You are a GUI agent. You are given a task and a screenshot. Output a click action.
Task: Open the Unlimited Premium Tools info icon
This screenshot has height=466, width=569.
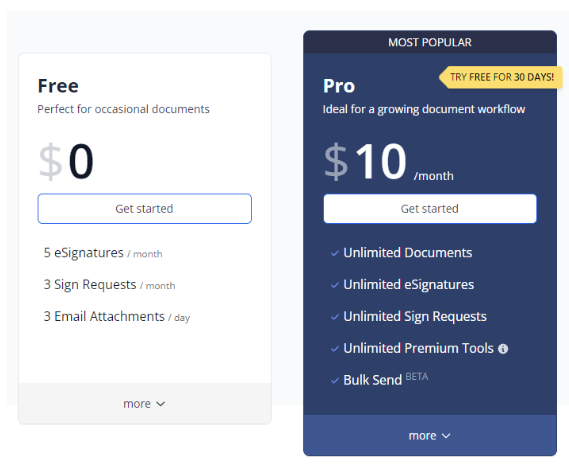503,349
